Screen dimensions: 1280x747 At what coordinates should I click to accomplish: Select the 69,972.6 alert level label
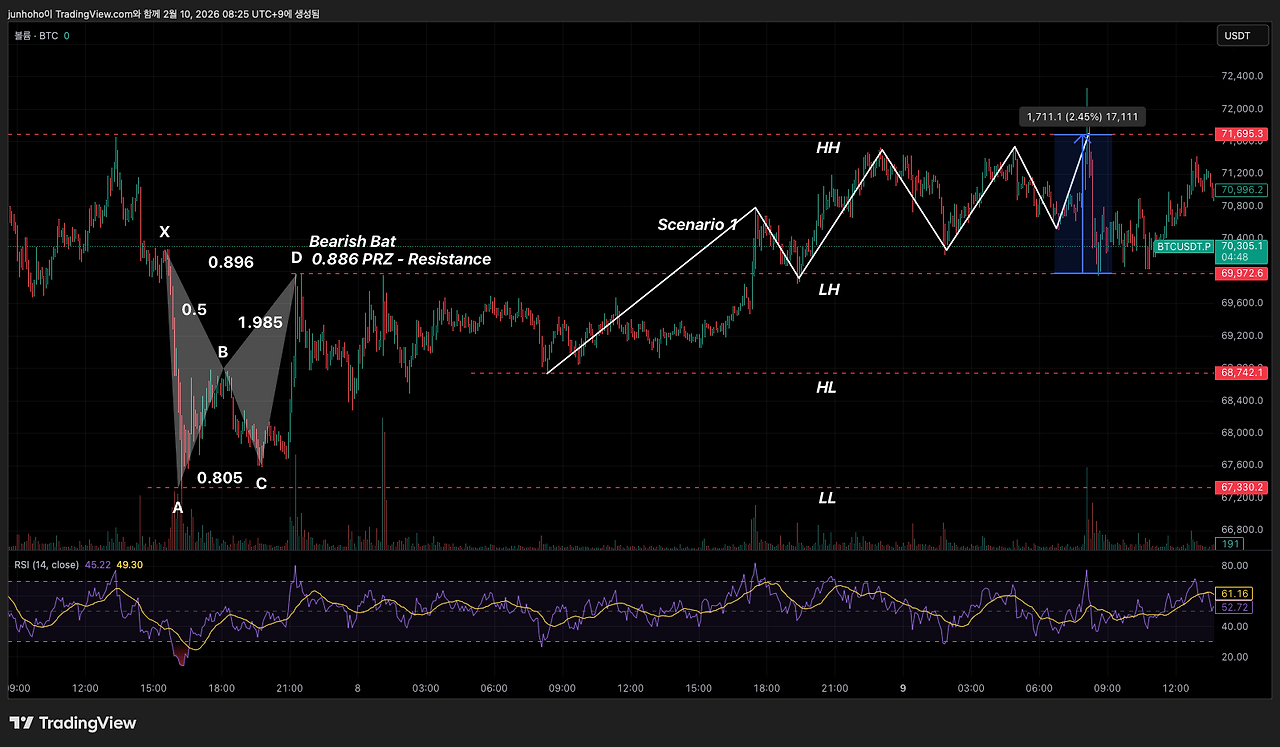(1241, 273)
